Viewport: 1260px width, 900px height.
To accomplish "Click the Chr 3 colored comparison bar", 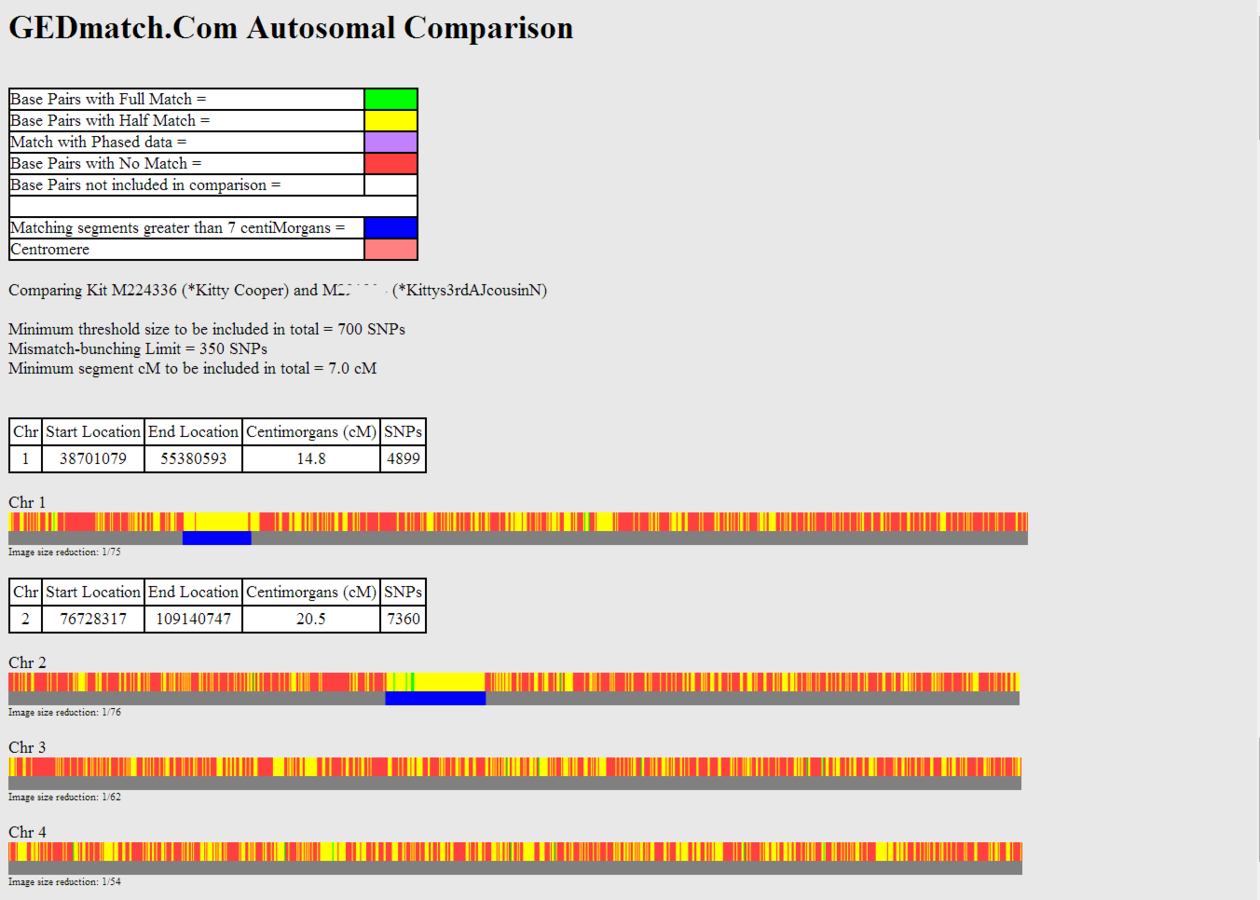I will pyautogui.click(x=515, y=767).
